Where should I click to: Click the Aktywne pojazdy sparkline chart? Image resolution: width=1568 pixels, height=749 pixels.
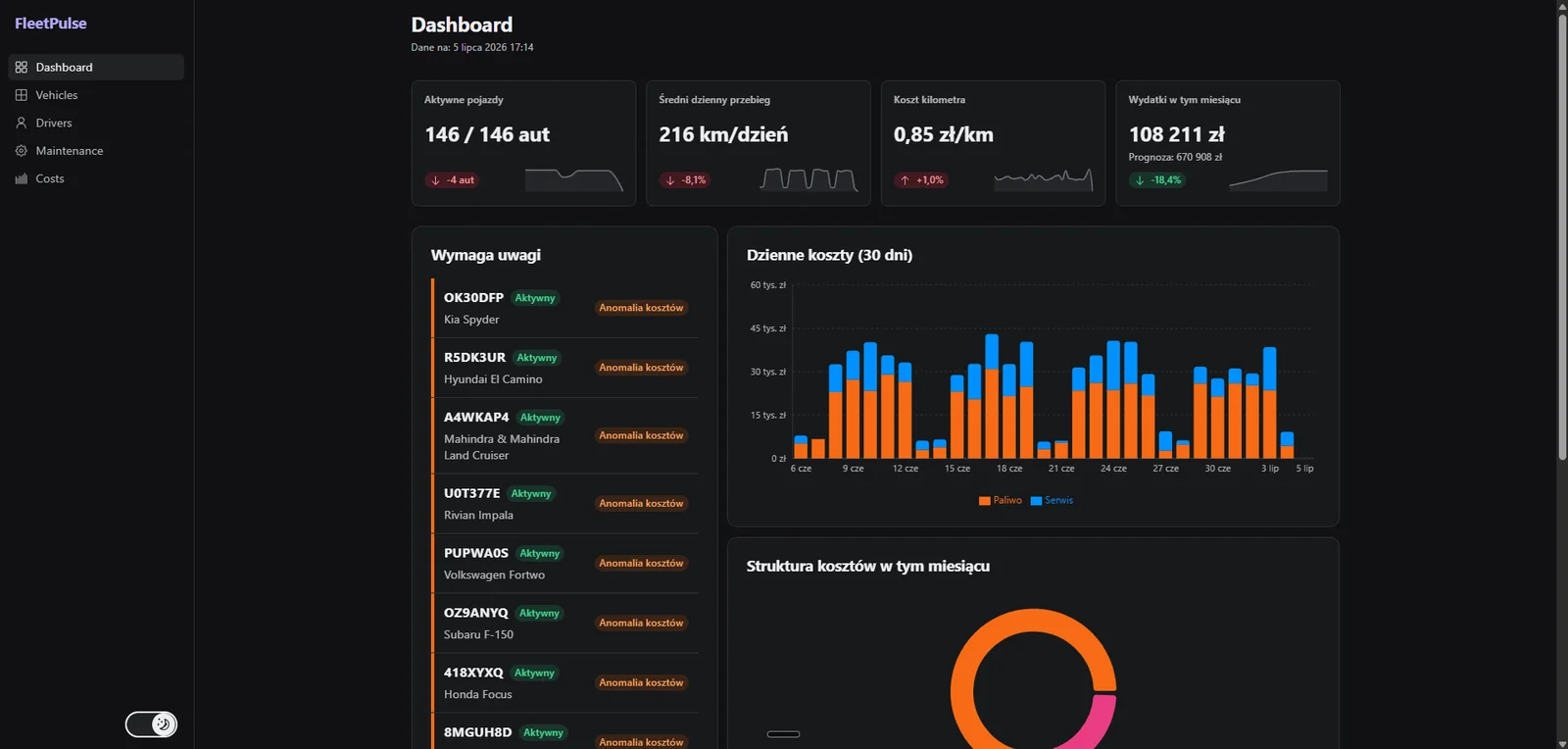coord(574,179)
